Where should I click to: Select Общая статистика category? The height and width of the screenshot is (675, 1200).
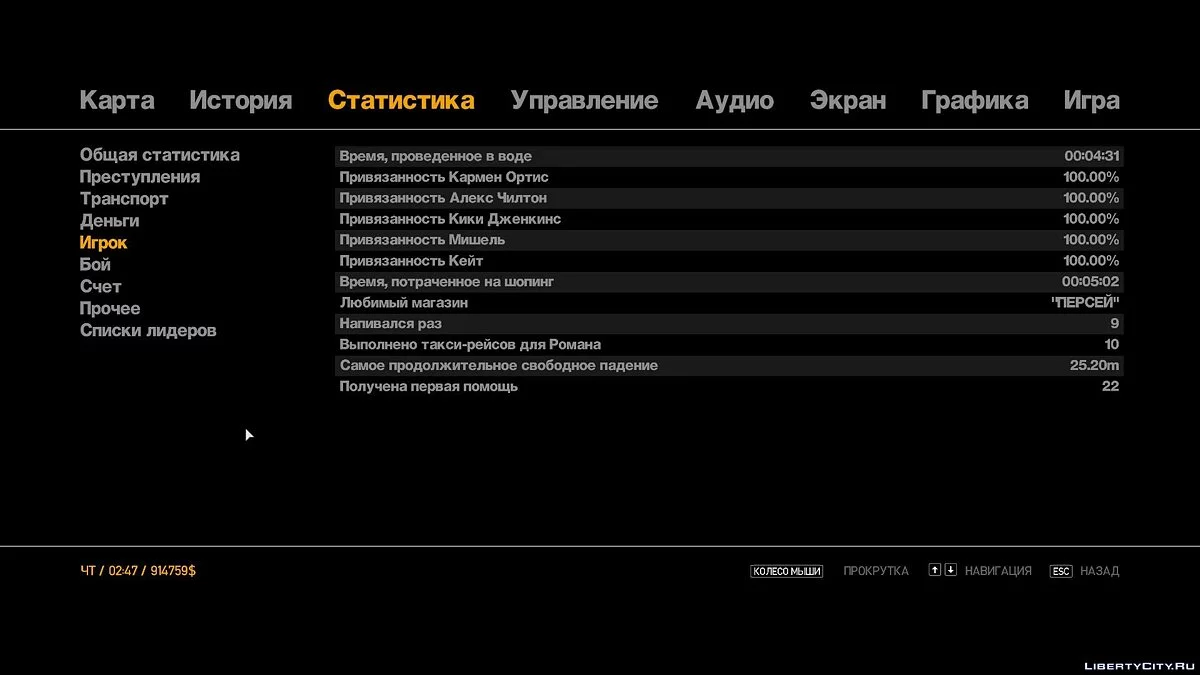(x=159, y=155)
